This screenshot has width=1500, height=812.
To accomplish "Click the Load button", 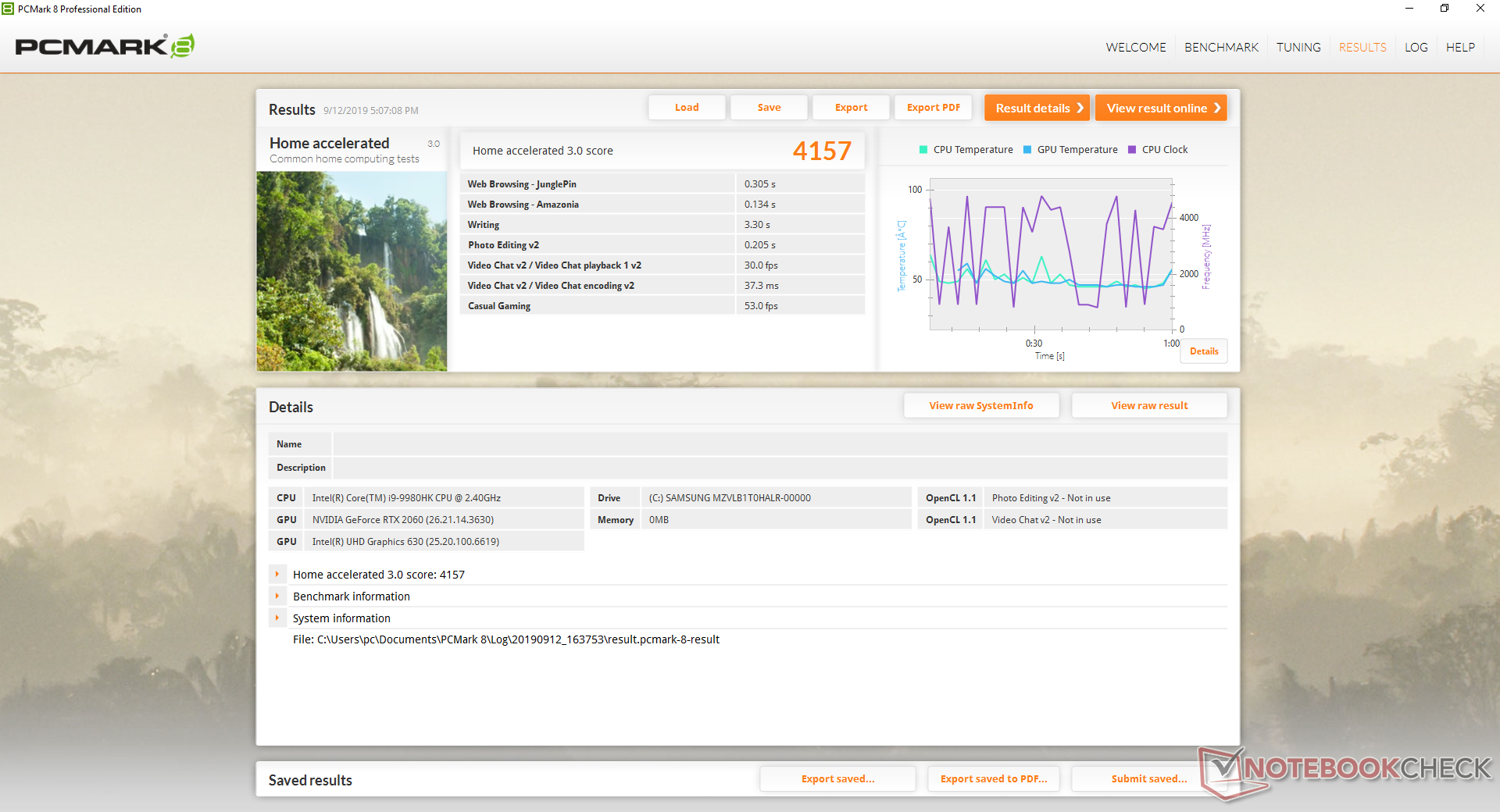I will (687, 108).
